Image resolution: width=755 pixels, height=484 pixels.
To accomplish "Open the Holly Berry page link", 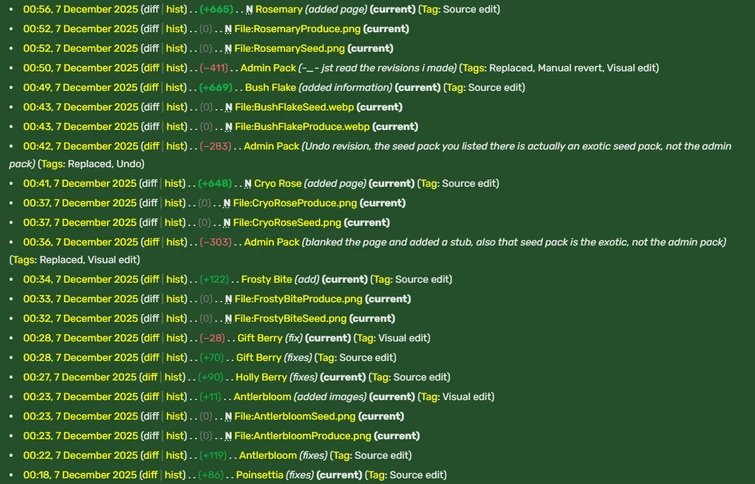I will coord(261,377).
